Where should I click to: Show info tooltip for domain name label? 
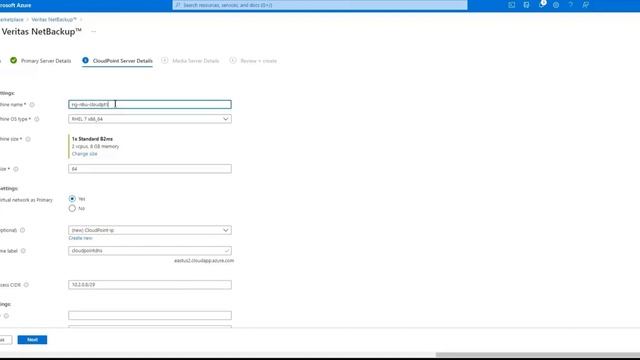click(x=23, y=251)
